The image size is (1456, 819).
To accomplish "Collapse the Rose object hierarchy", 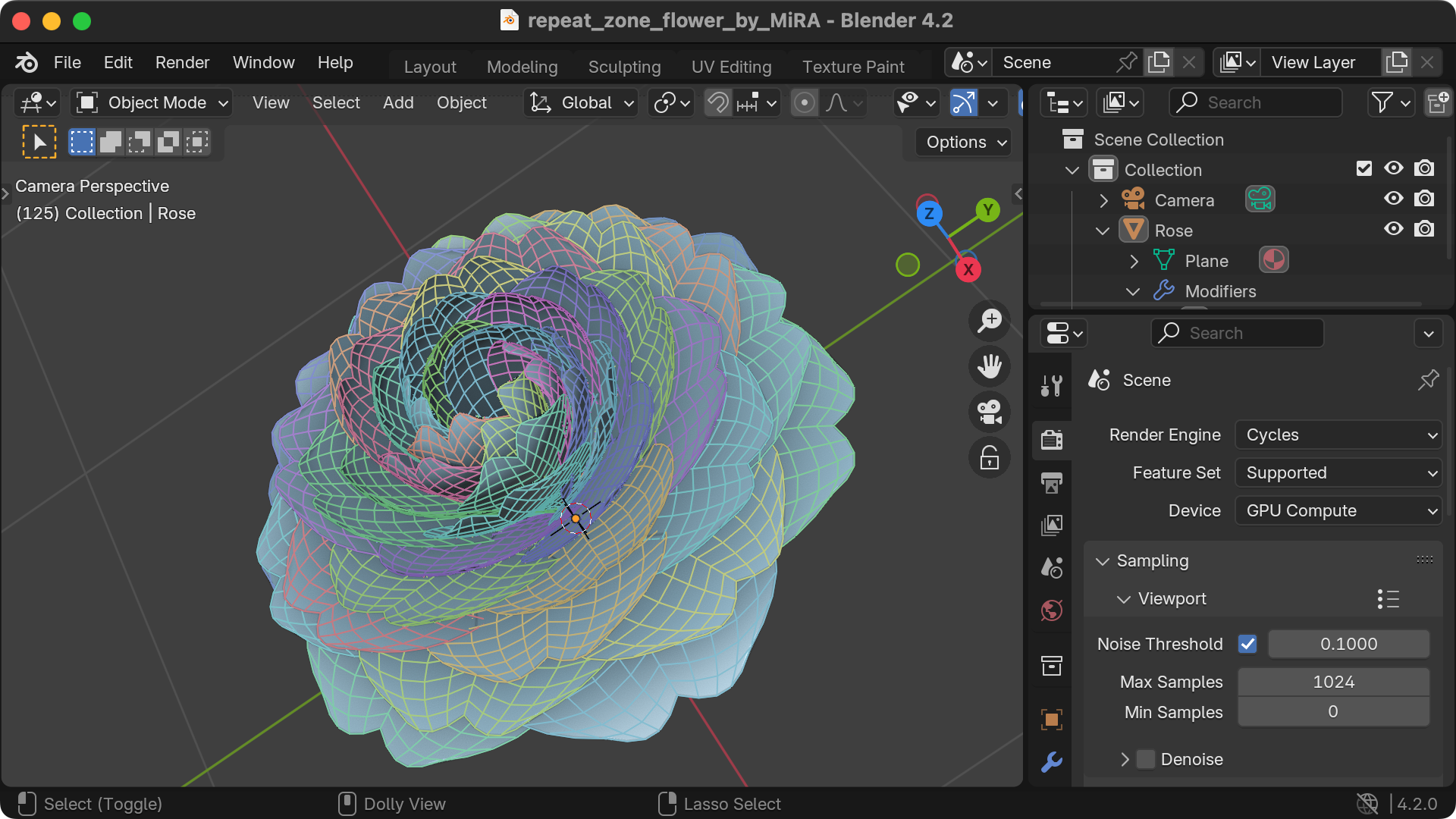I will click(1101, 231).
